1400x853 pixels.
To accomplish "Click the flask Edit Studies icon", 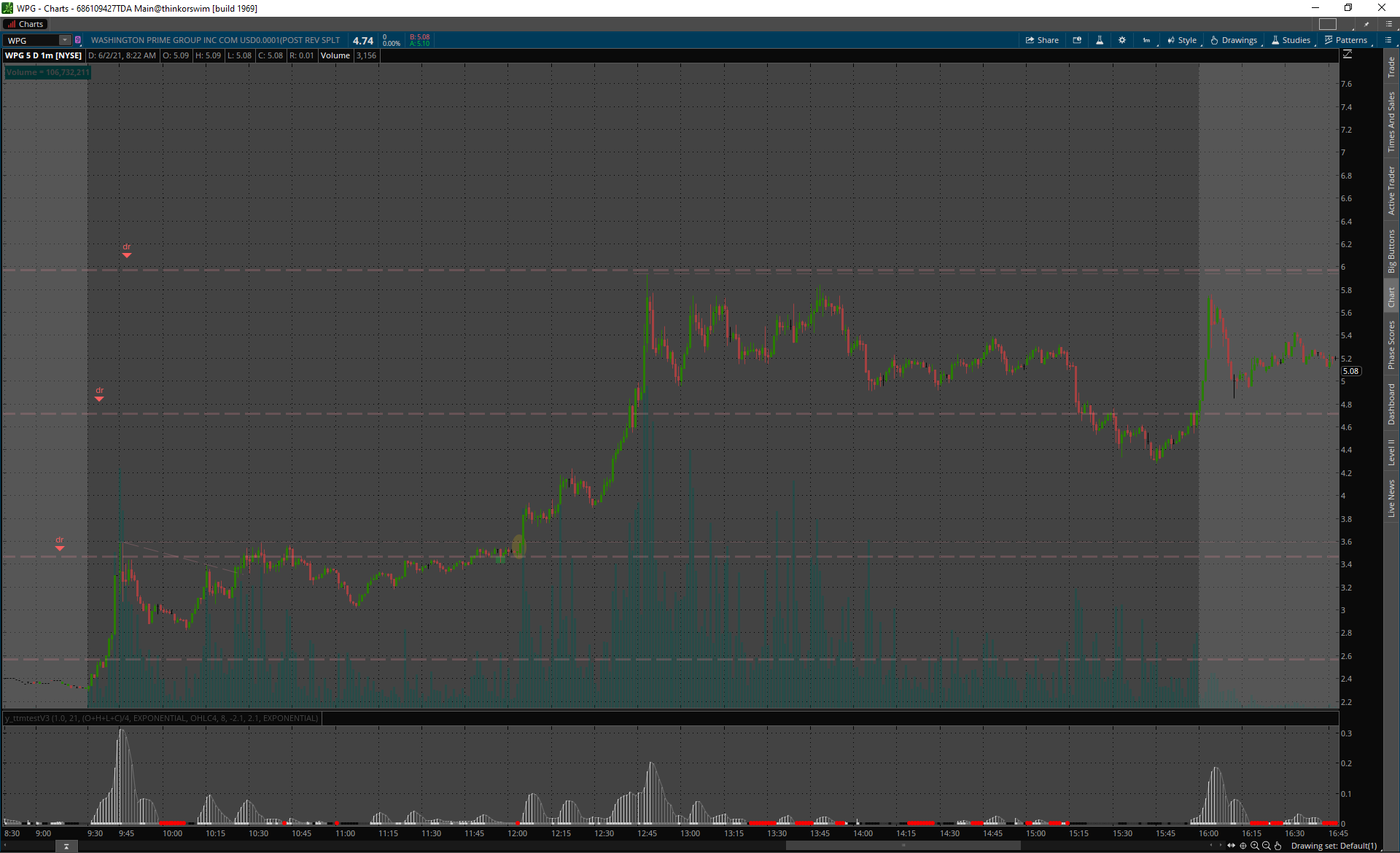I will click(x=1100, y=41).
